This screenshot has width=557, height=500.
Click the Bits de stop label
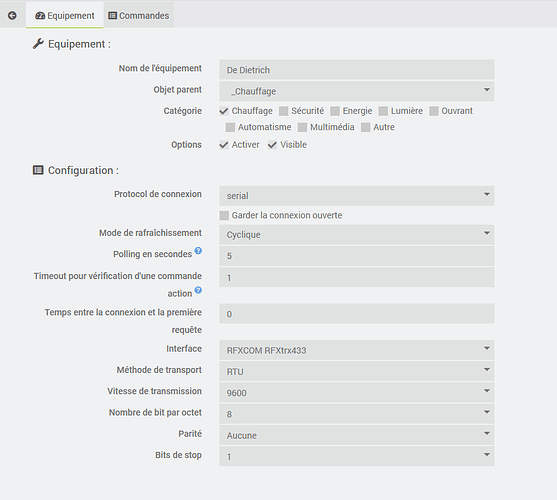[x=178, y=455]
